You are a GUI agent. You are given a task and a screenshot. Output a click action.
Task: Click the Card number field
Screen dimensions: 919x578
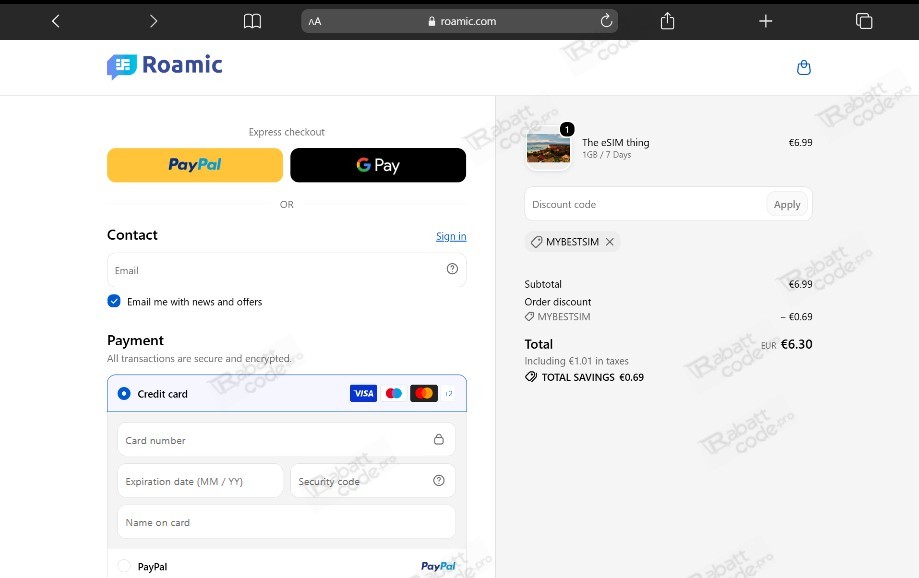click(286, 440)
